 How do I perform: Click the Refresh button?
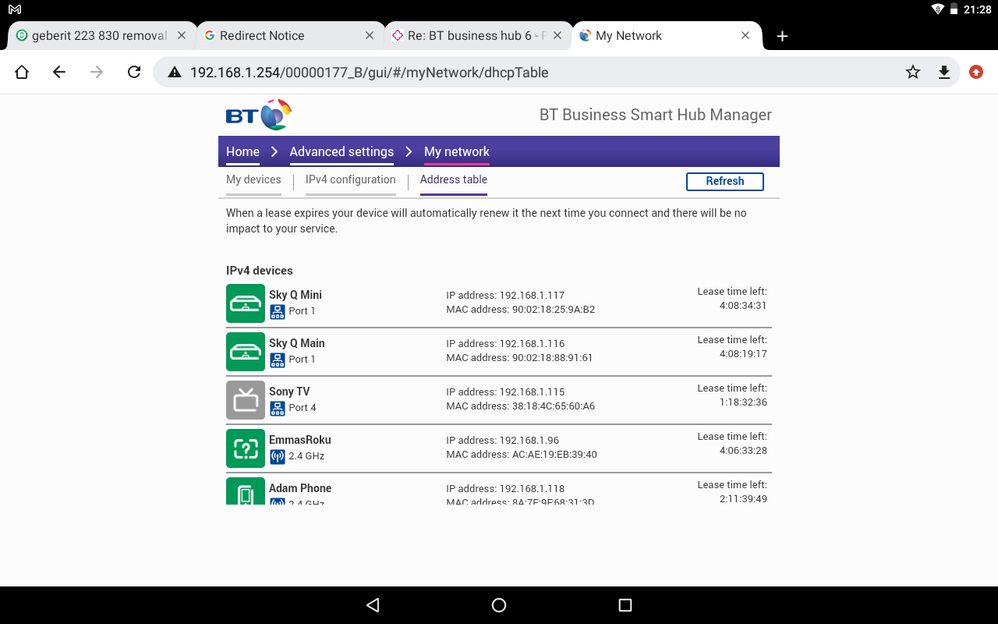click(x=724, y=181)
